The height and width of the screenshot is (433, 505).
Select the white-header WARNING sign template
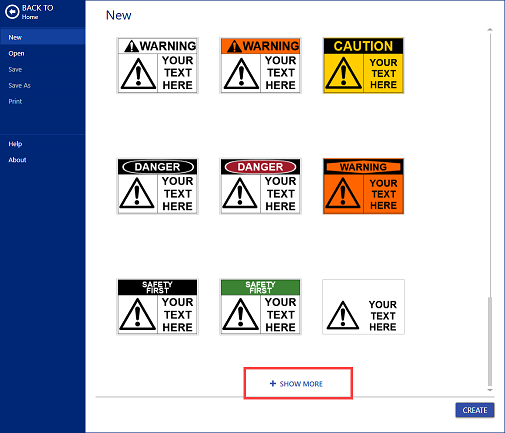click(157, 65)
